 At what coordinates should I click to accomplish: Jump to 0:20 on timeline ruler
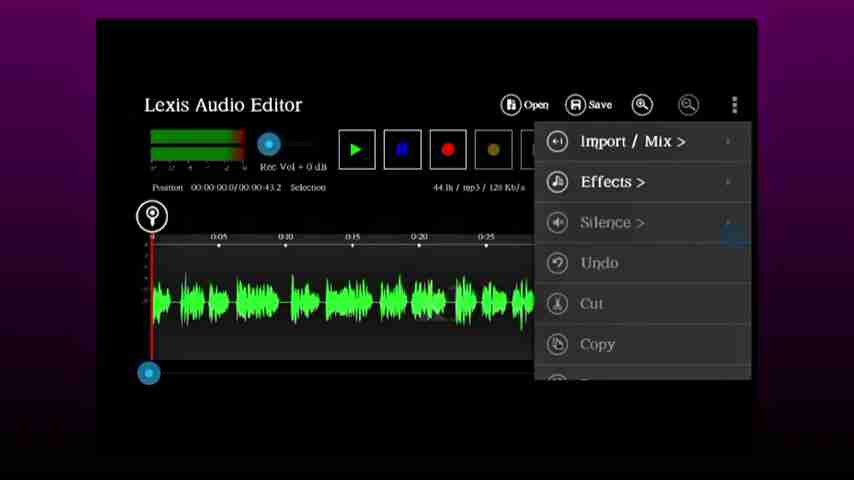(419, 237)
